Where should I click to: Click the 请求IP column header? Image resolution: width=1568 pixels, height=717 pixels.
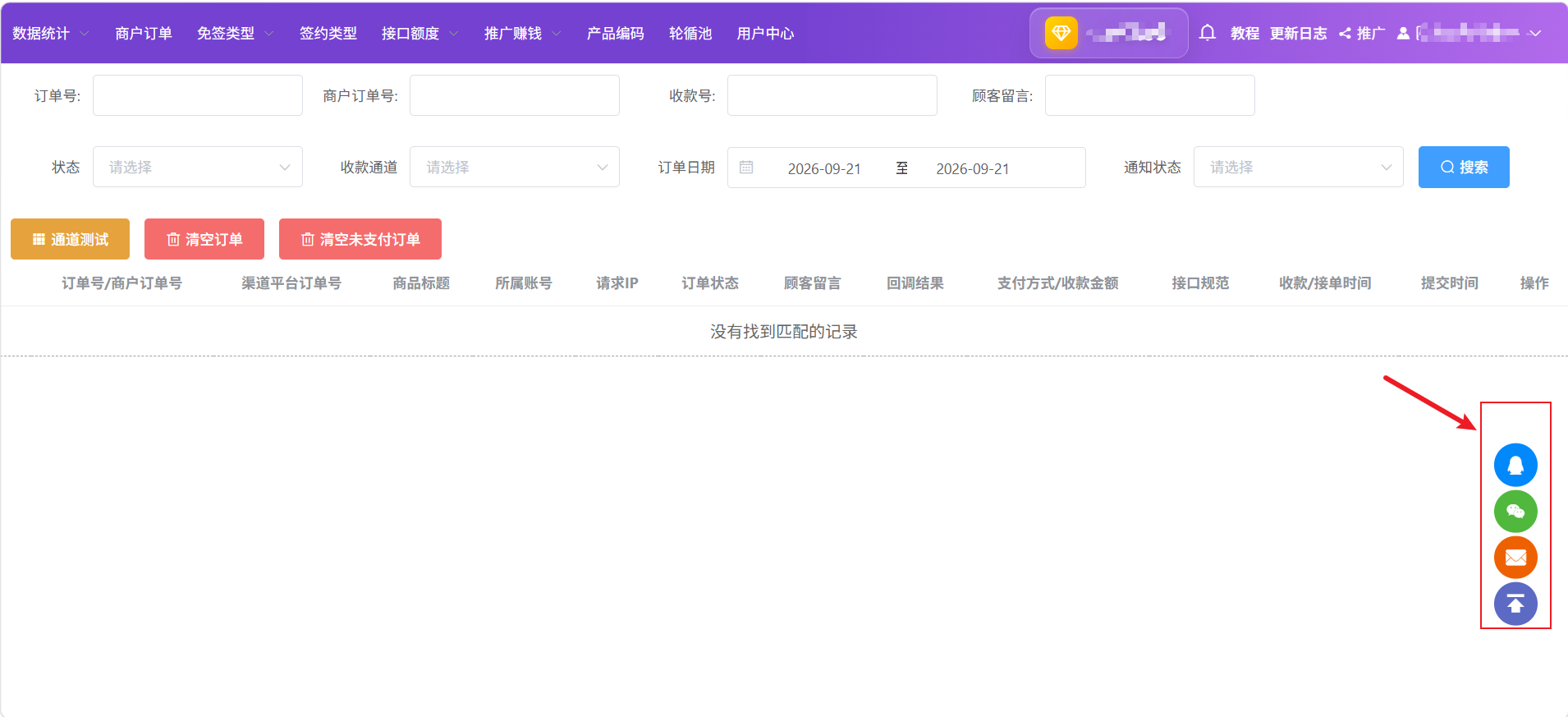click(617, 283)
